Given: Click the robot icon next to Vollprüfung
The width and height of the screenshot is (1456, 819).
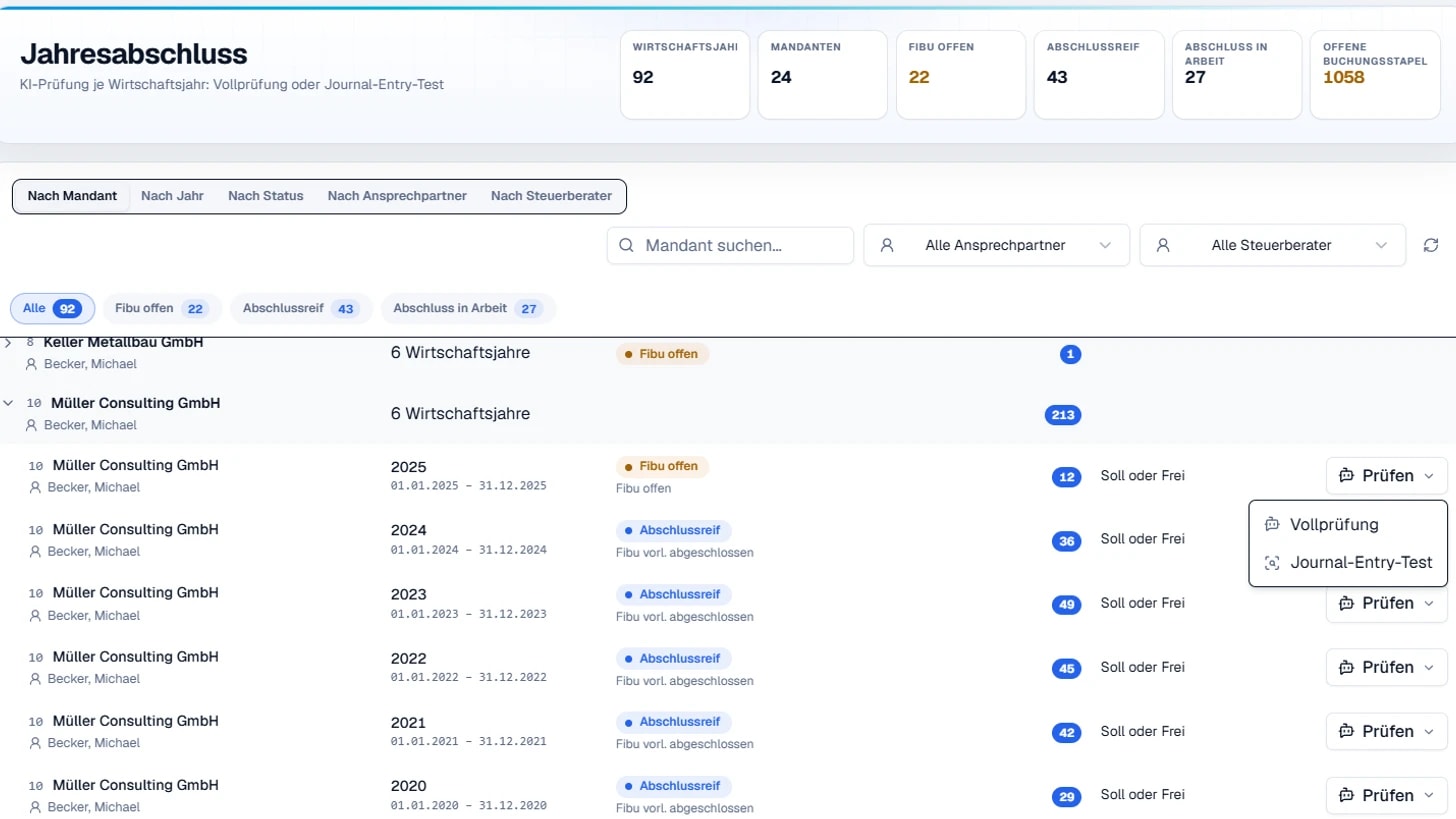Looking at the screenshot, I should (x=1272, y=524).
